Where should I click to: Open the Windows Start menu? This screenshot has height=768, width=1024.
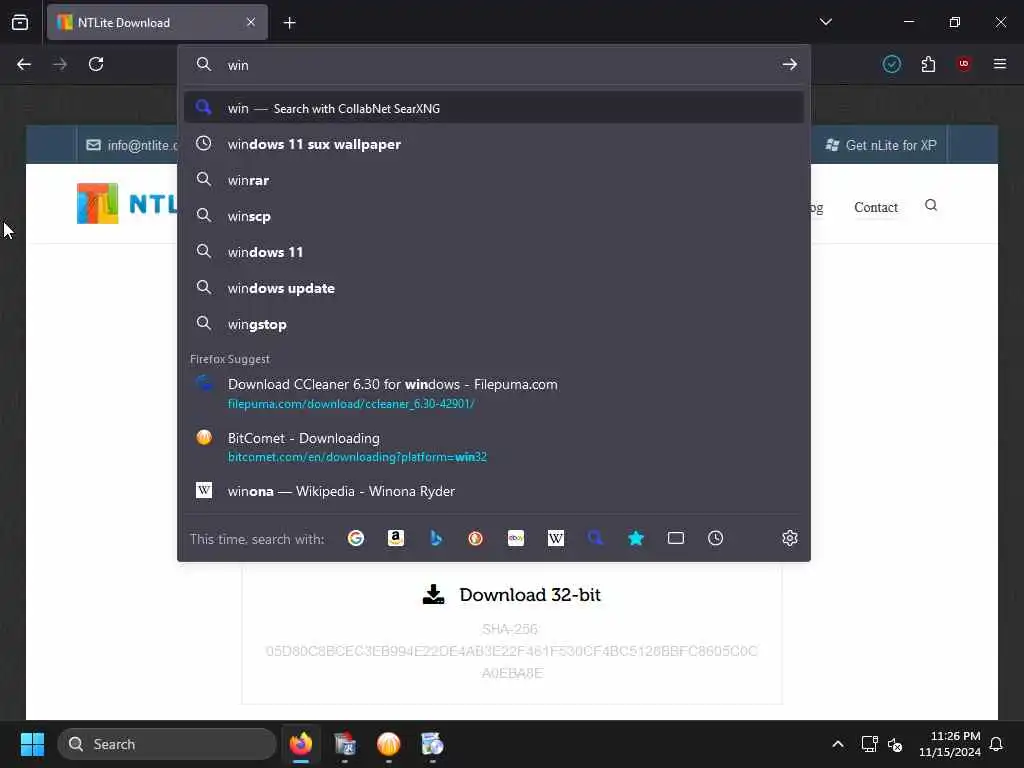click(x=32, y=744)
